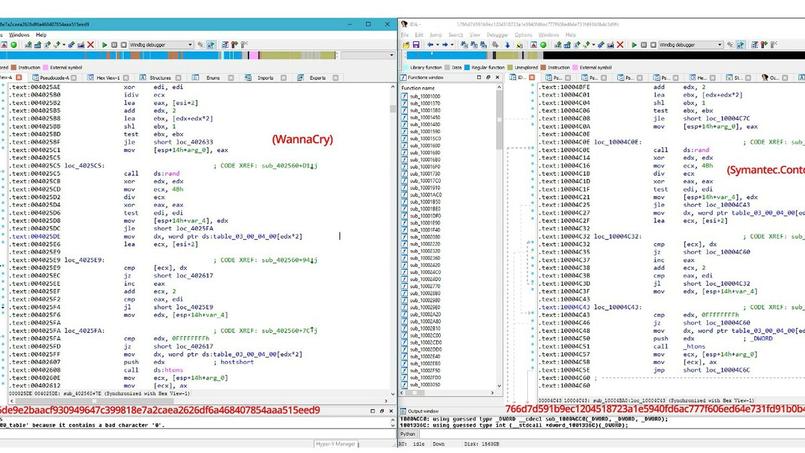The width and height of the screenshot is (805, 453).
Task: Click the graph icon left of red X, WannaCry window
Action: pyautogui.click(x=81, y=45)
